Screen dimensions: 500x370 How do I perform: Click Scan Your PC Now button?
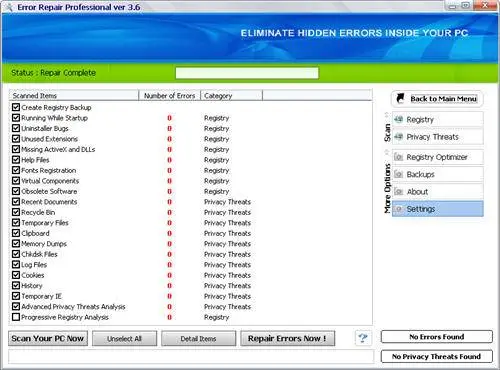(x=48, y=338)
